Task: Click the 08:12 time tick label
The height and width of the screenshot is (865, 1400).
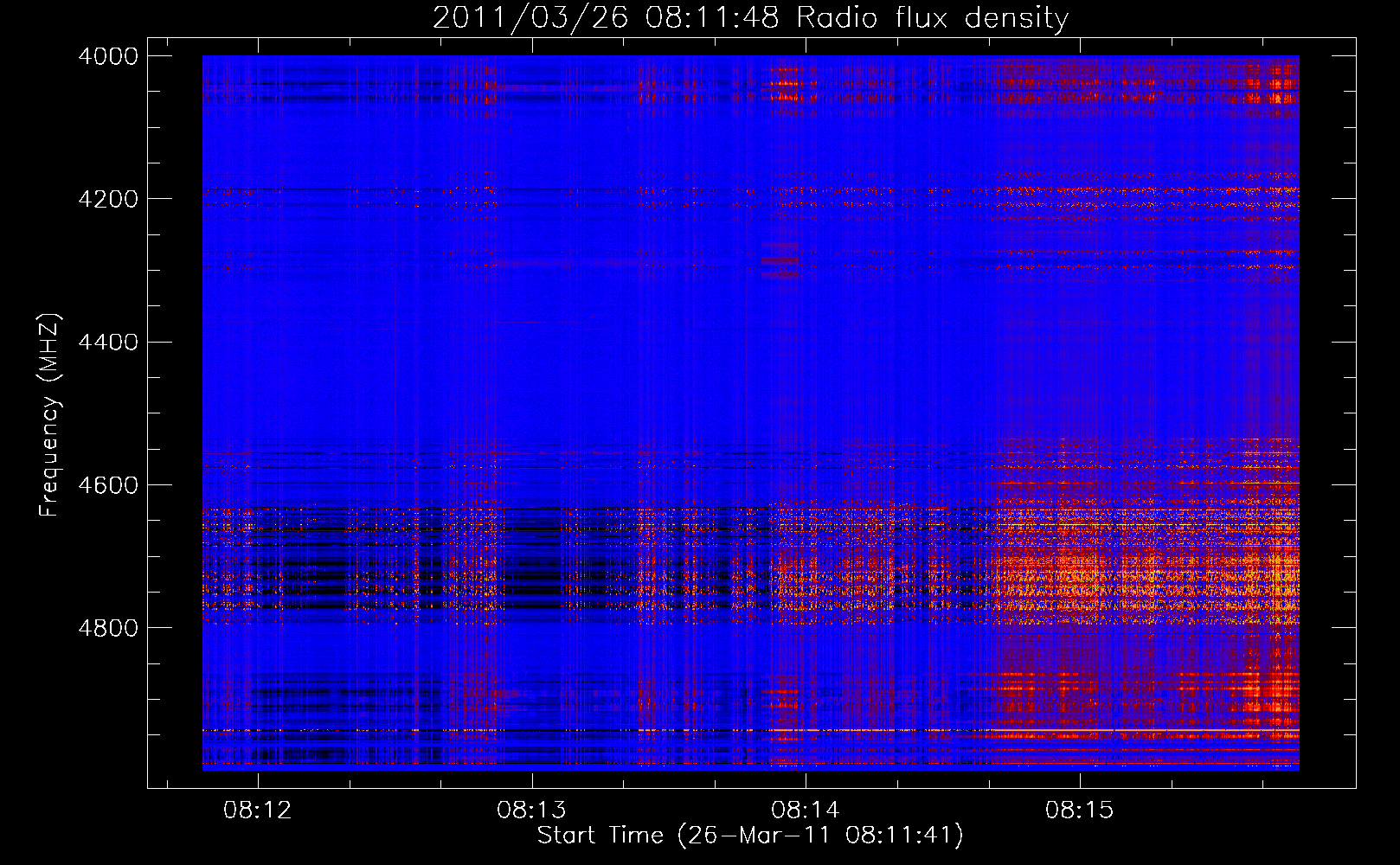Action: coord(257,811)
